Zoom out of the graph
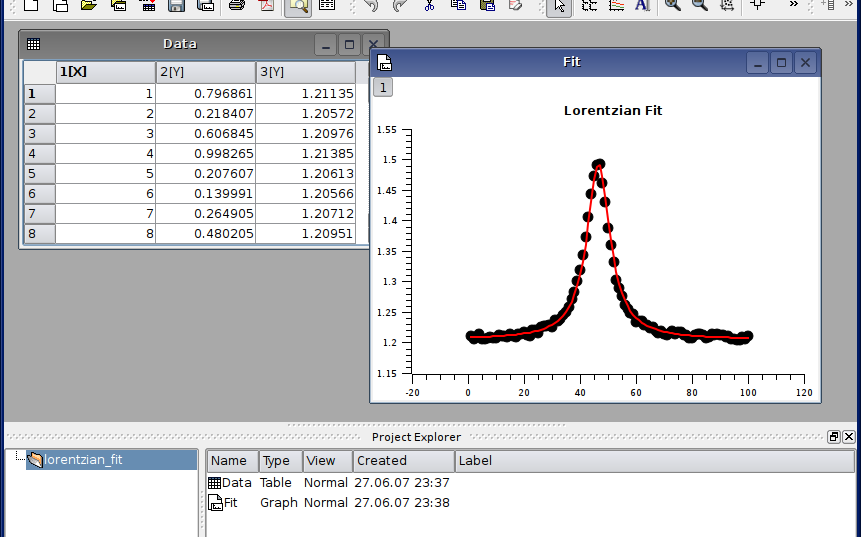Image resolution: width=861 pixels, height=537 pixels. pyautogui.click(x=700, y=5)
